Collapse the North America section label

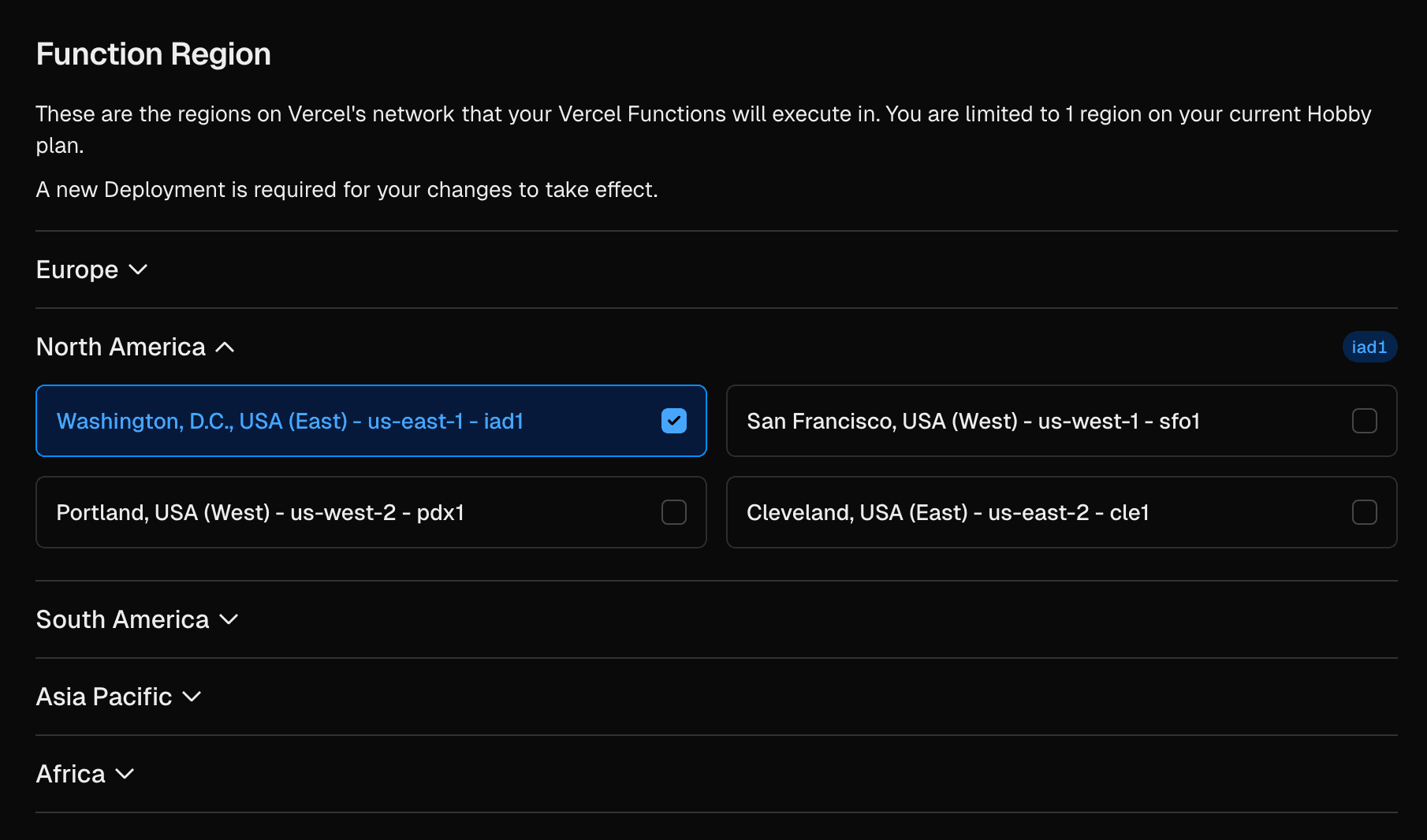coord(121,348)
